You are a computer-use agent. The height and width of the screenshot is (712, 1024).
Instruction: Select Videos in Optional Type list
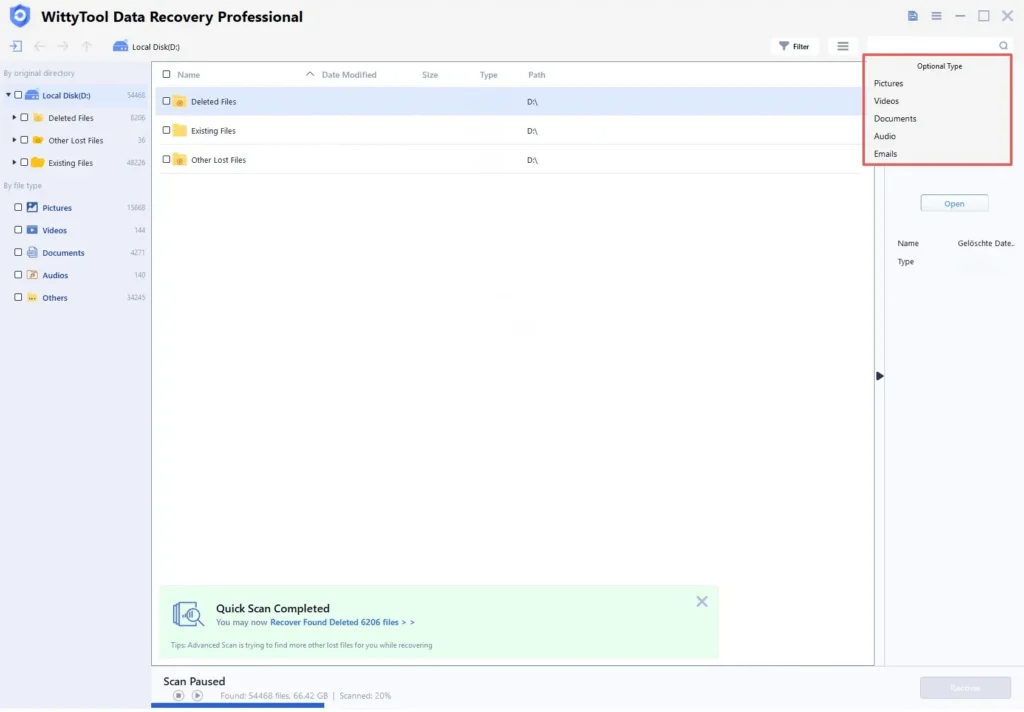tap(886, 101)
